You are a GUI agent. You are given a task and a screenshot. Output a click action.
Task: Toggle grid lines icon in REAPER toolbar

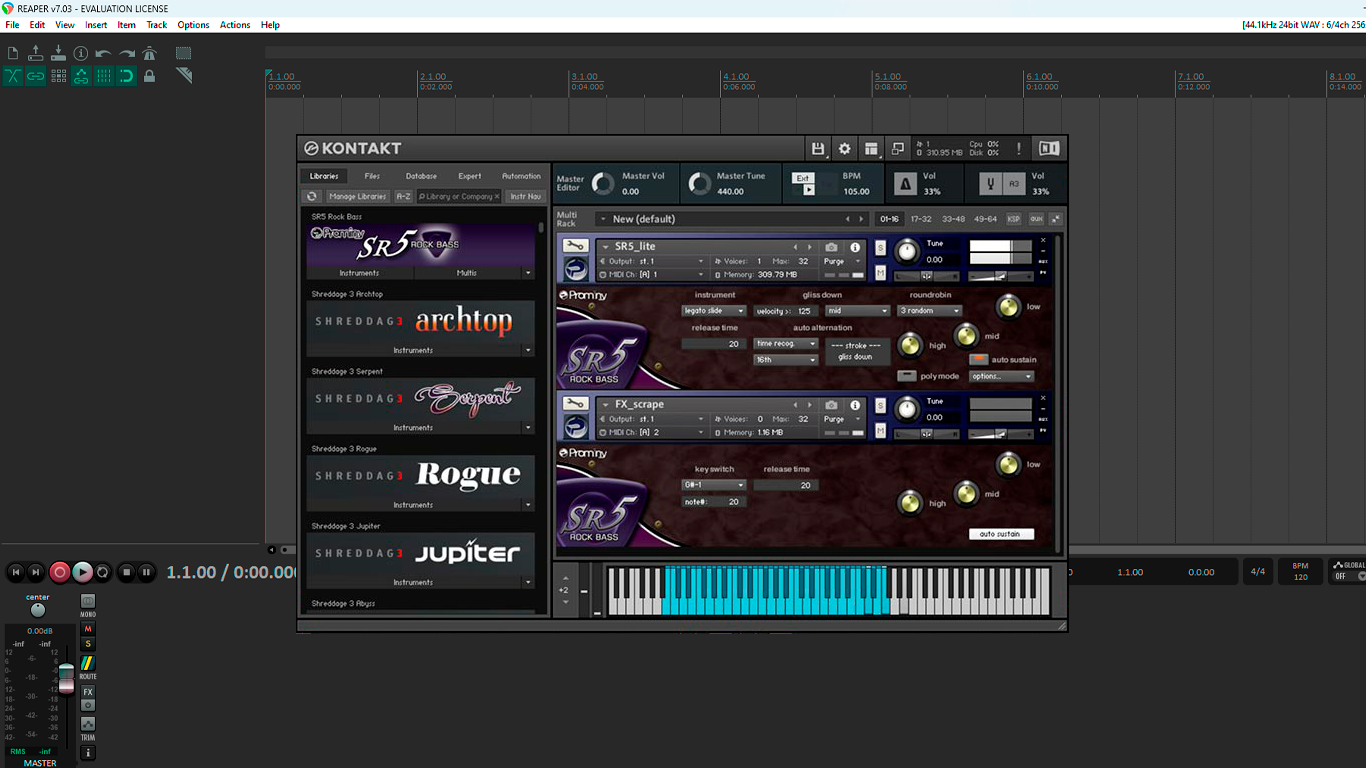click(x=104, y=76)
